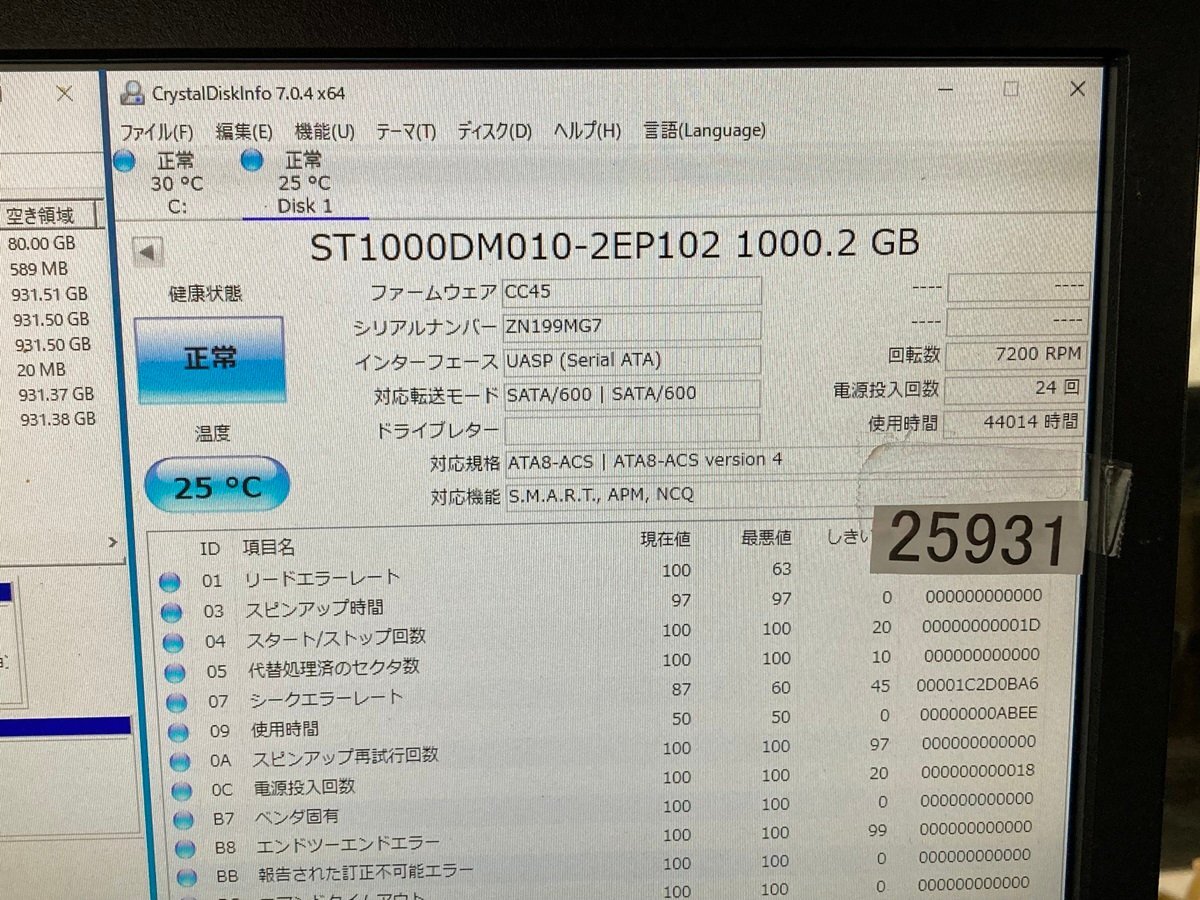Click the firmware field CC45

631,291
